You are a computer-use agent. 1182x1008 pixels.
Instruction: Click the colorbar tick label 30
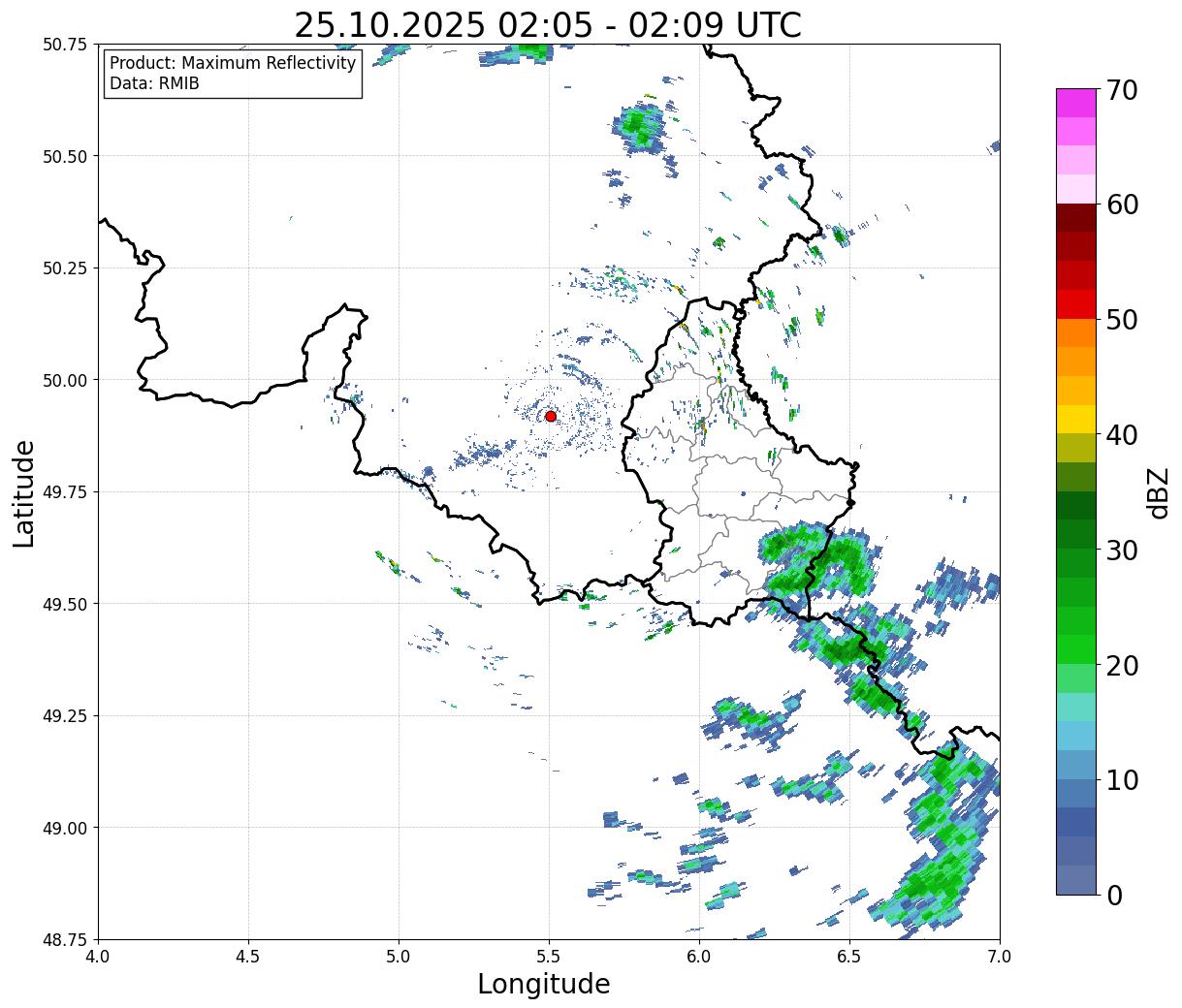(x=1122, y=550)
